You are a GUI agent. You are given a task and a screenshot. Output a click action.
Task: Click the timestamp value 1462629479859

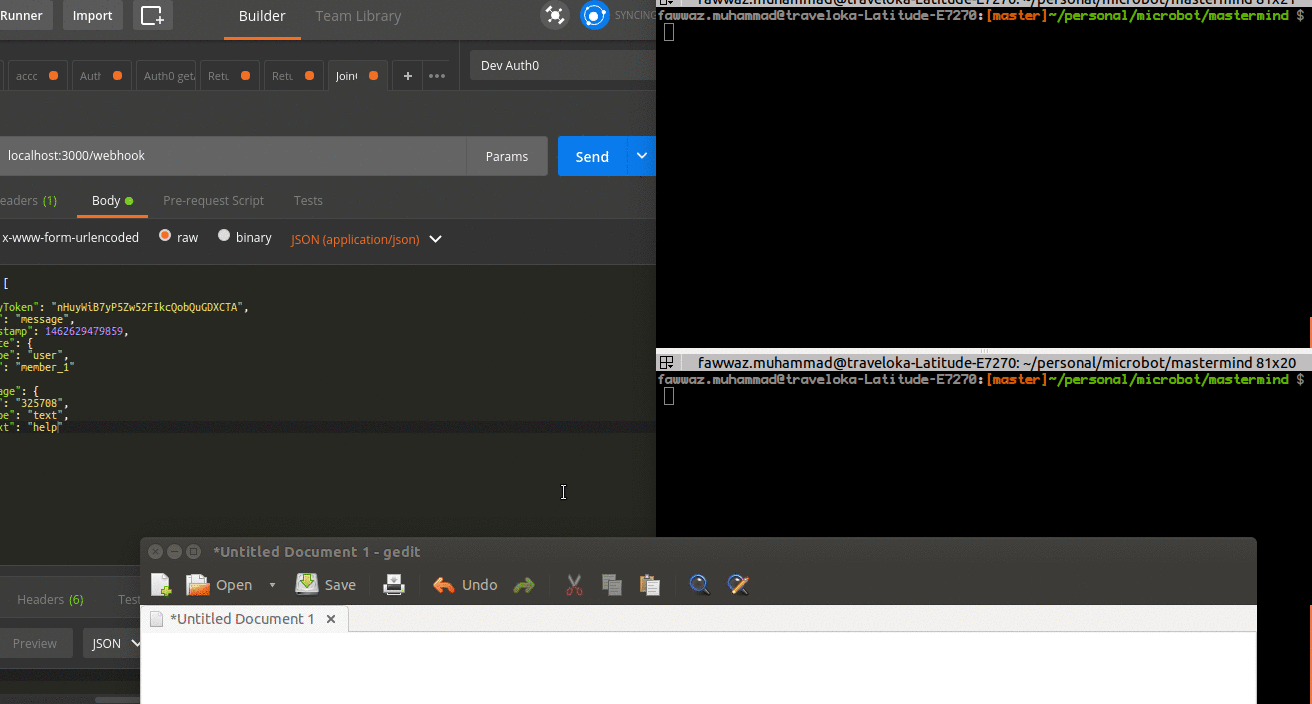coord(84,331)
